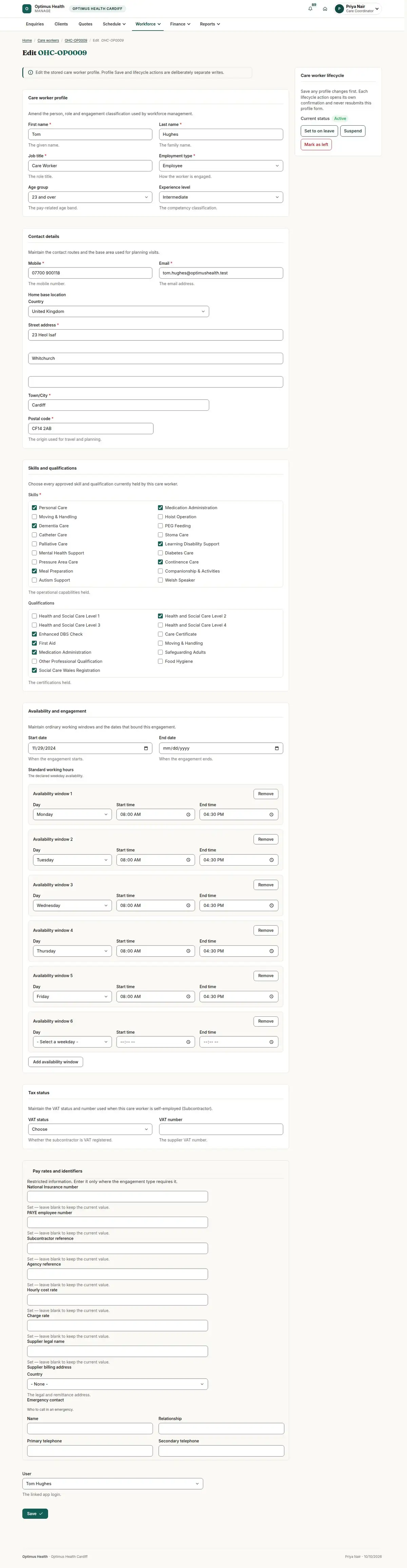The image size is (407, 1568).
Task: Open clock icon for window 6 start time
Action: click(188, 1042)
